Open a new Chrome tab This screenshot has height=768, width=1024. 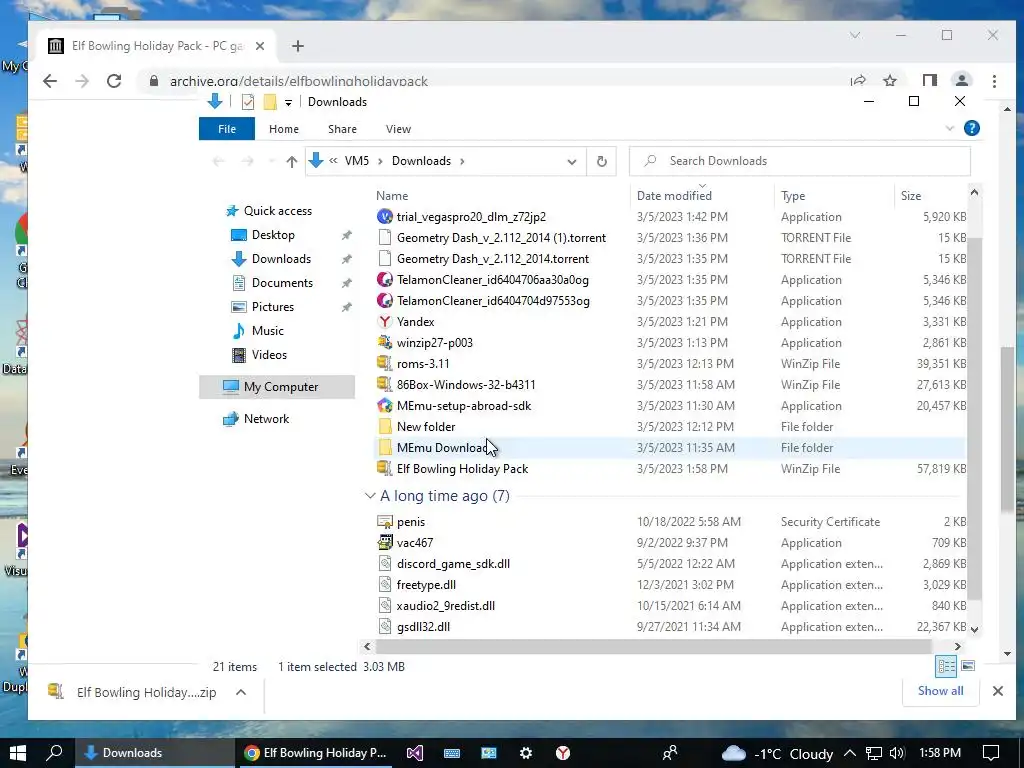click(x=298, y=46)
